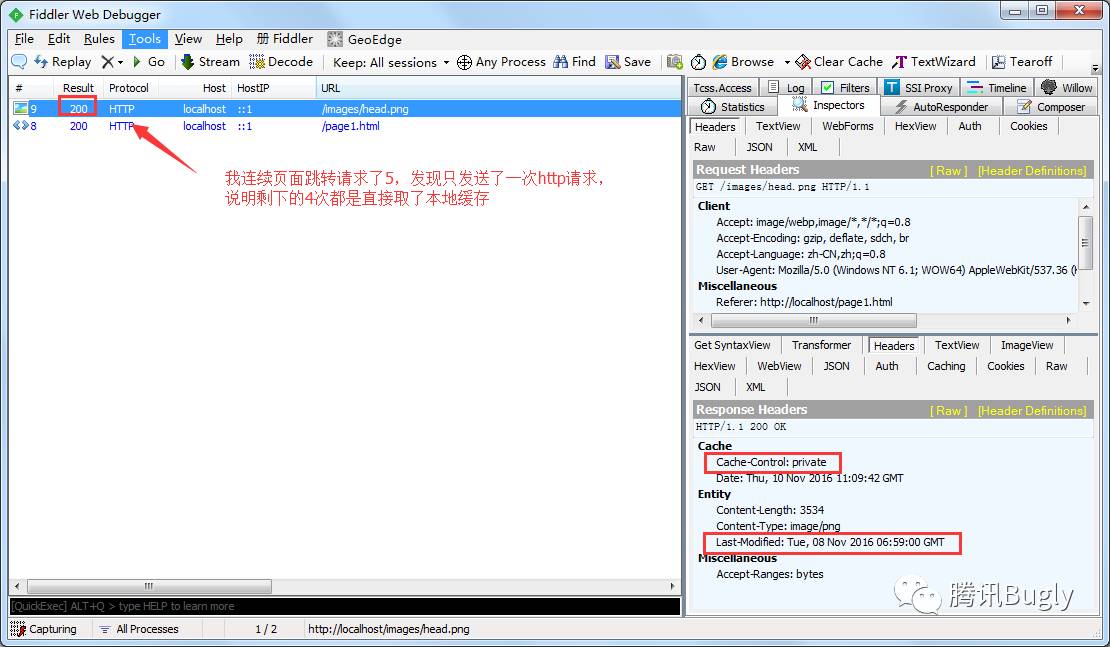Click the camera screenshot toolbar icon
Viewport: 1110px width, 647px height.
pos(675,62)
